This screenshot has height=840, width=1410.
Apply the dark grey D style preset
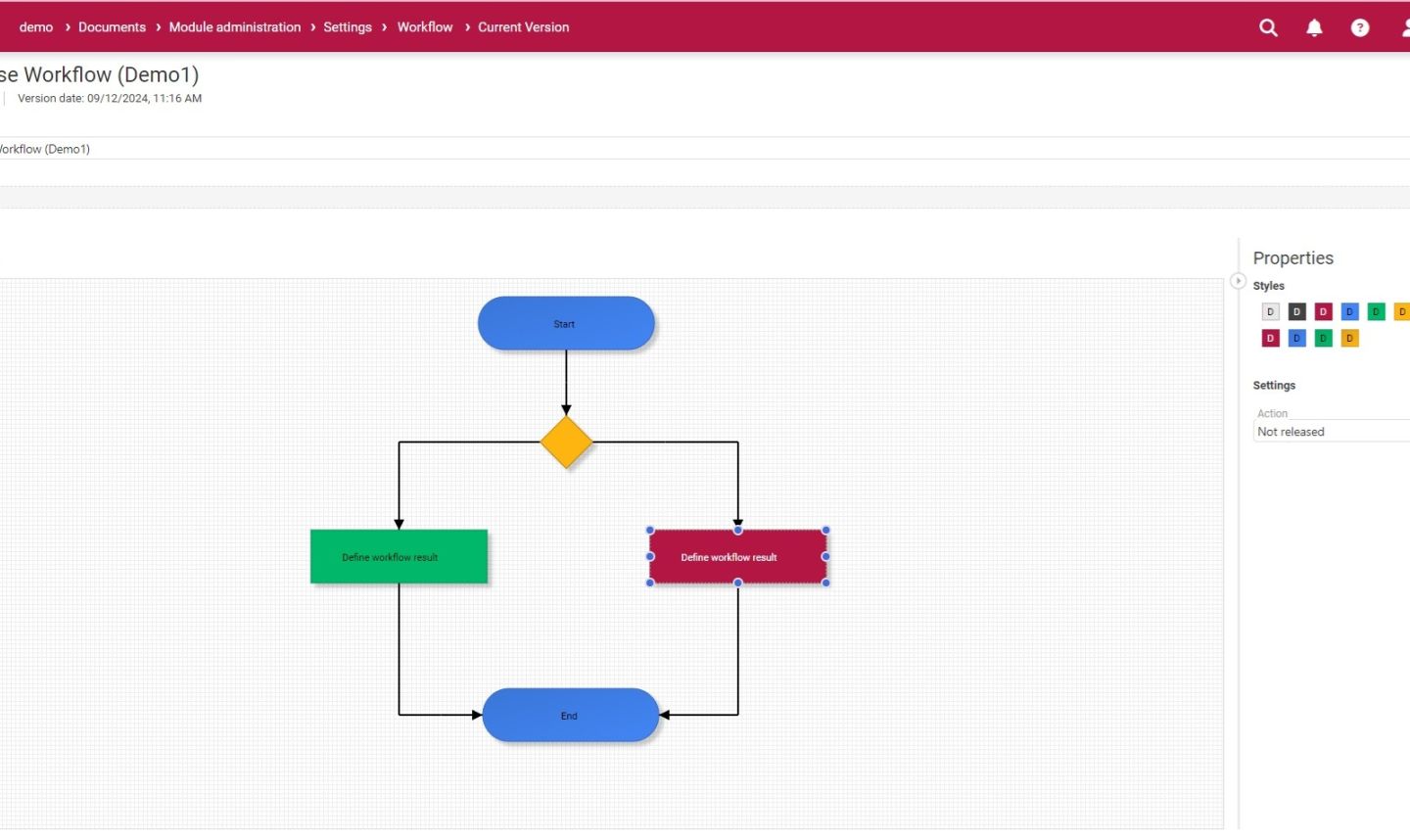[x=1296, y=310]
